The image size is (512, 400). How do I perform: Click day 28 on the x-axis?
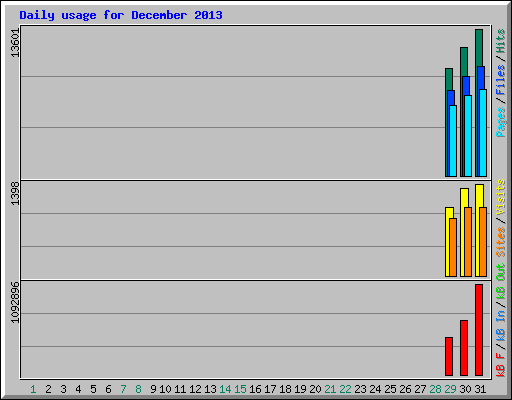point(435,389)
